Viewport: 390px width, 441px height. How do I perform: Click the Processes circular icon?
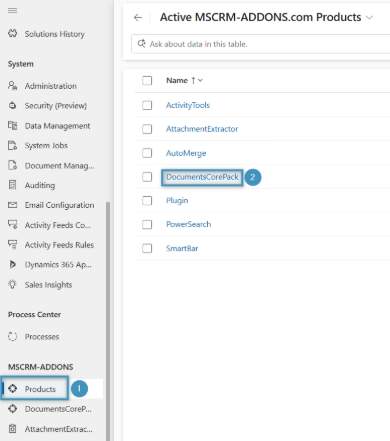coord(12,337)
